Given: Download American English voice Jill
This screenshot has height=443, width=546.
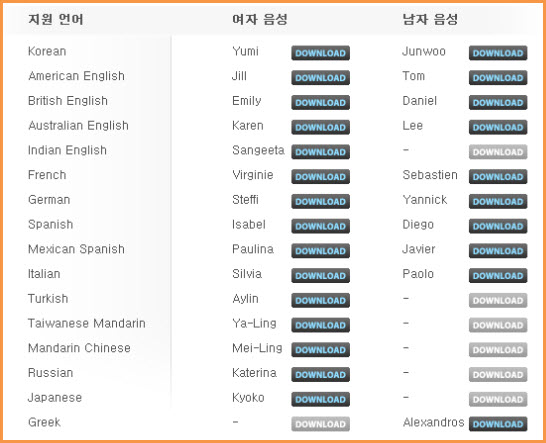Looking at the screenshot, I should tap(320, 78).
